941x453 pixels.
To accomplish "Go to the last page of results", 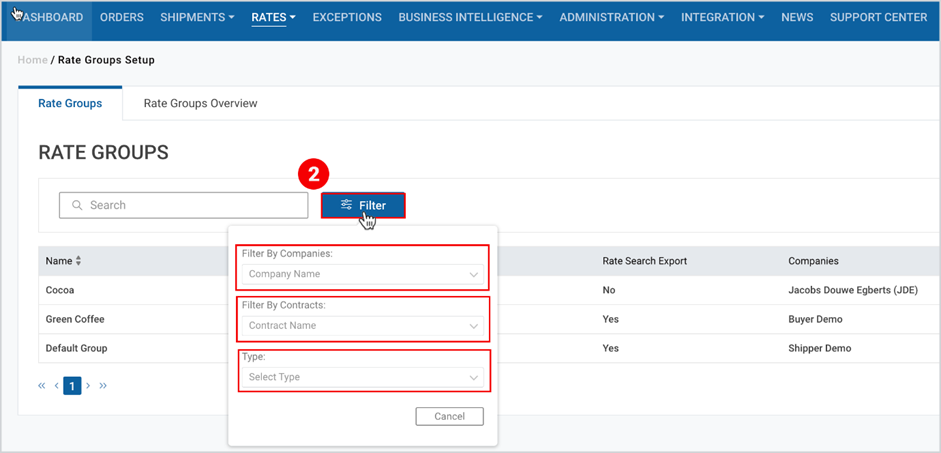I will coord(103,386).
